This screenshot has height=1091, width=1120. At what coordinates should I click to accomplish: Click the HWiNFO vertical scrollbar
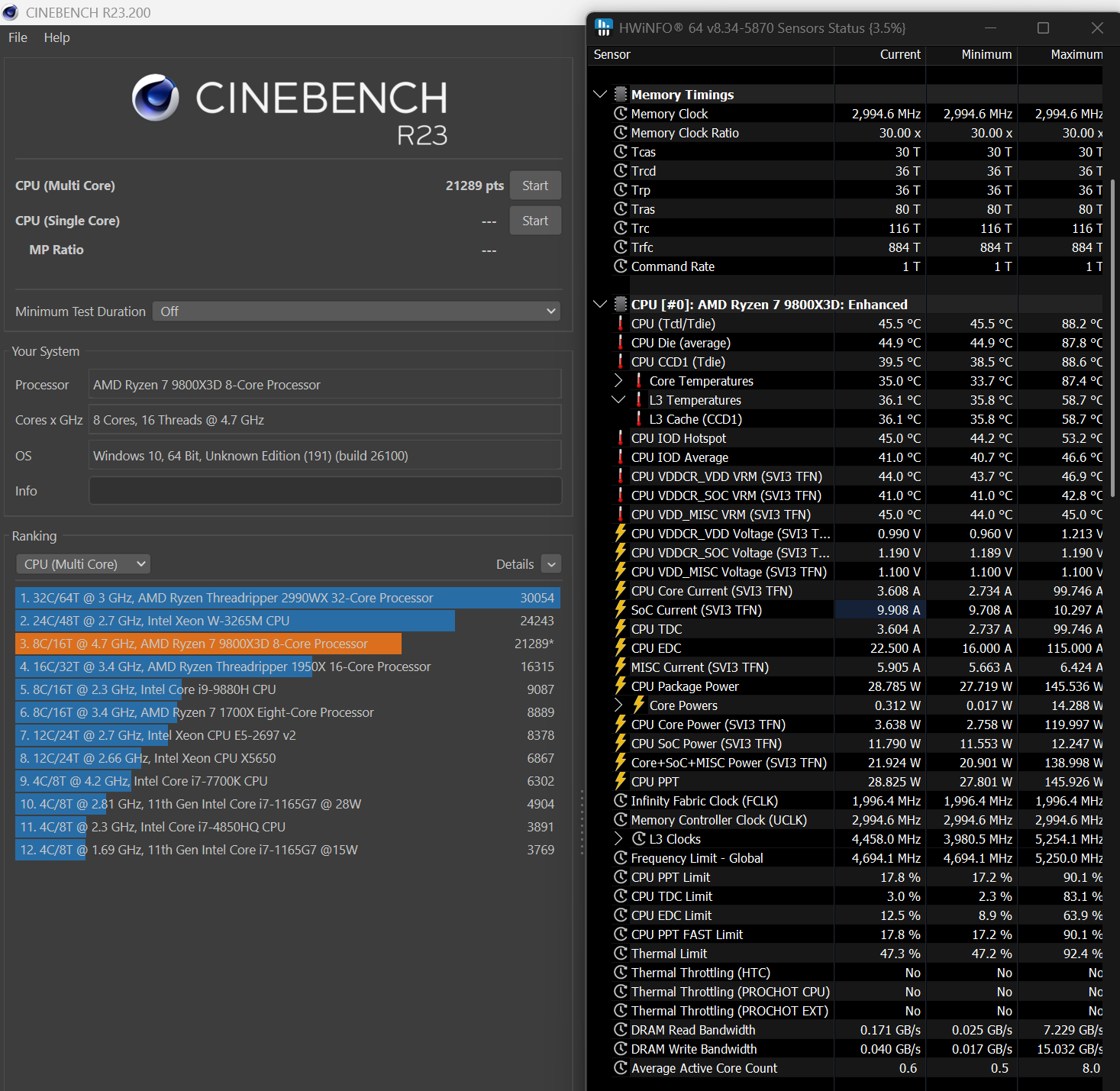coord(1112,340)
